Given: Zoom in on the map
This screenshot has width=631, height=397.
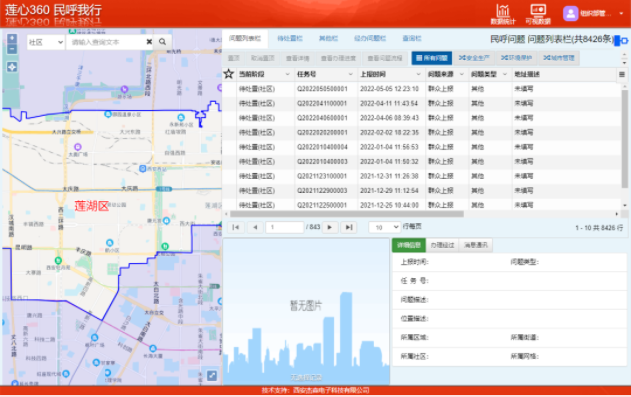Looking at the screenshot, I should (12, 38).
